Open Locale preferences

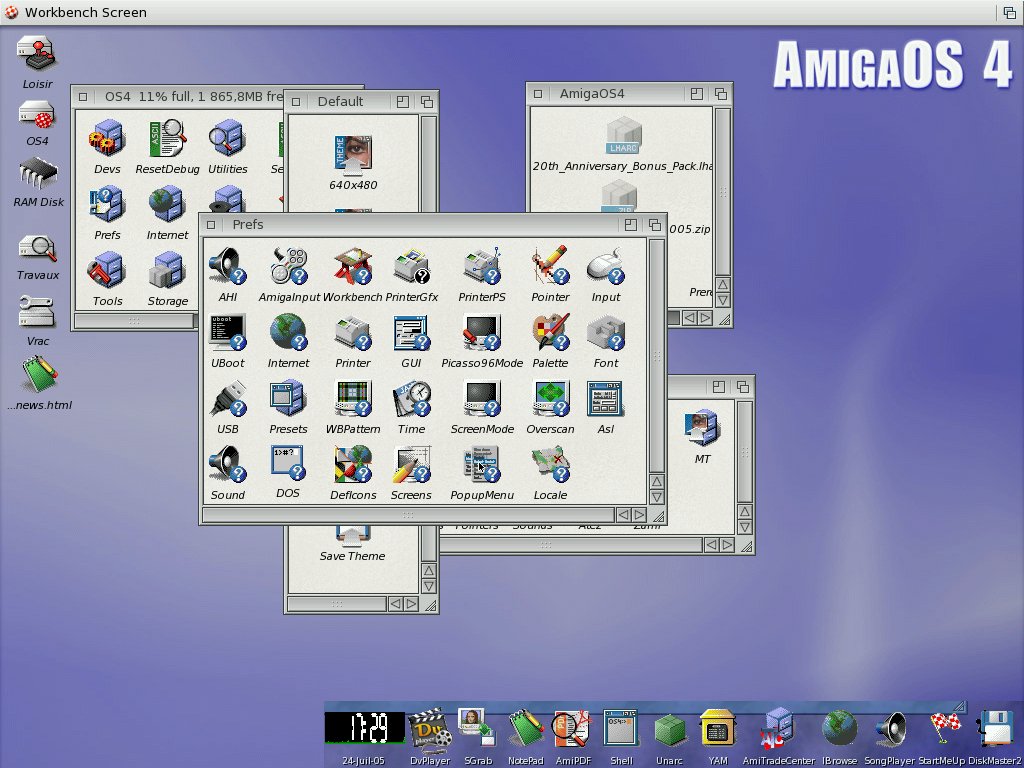click(551, 465)
